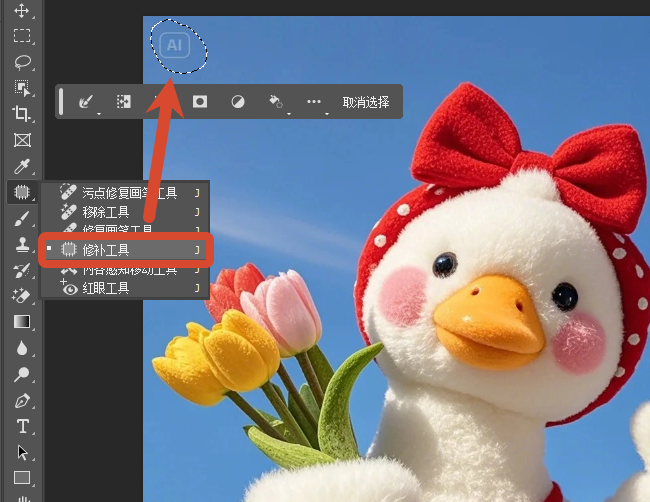Screen dimensions: 650x502
Task: Click the transform selection icon in task bar
Action: [124, 102]
